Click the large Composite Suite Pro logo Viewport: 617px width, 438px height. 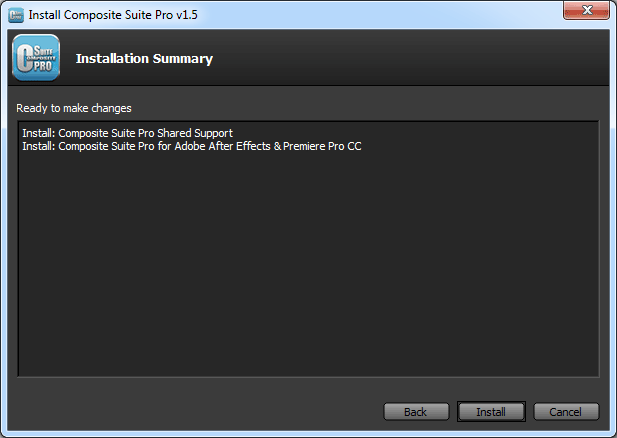[36, 57]
